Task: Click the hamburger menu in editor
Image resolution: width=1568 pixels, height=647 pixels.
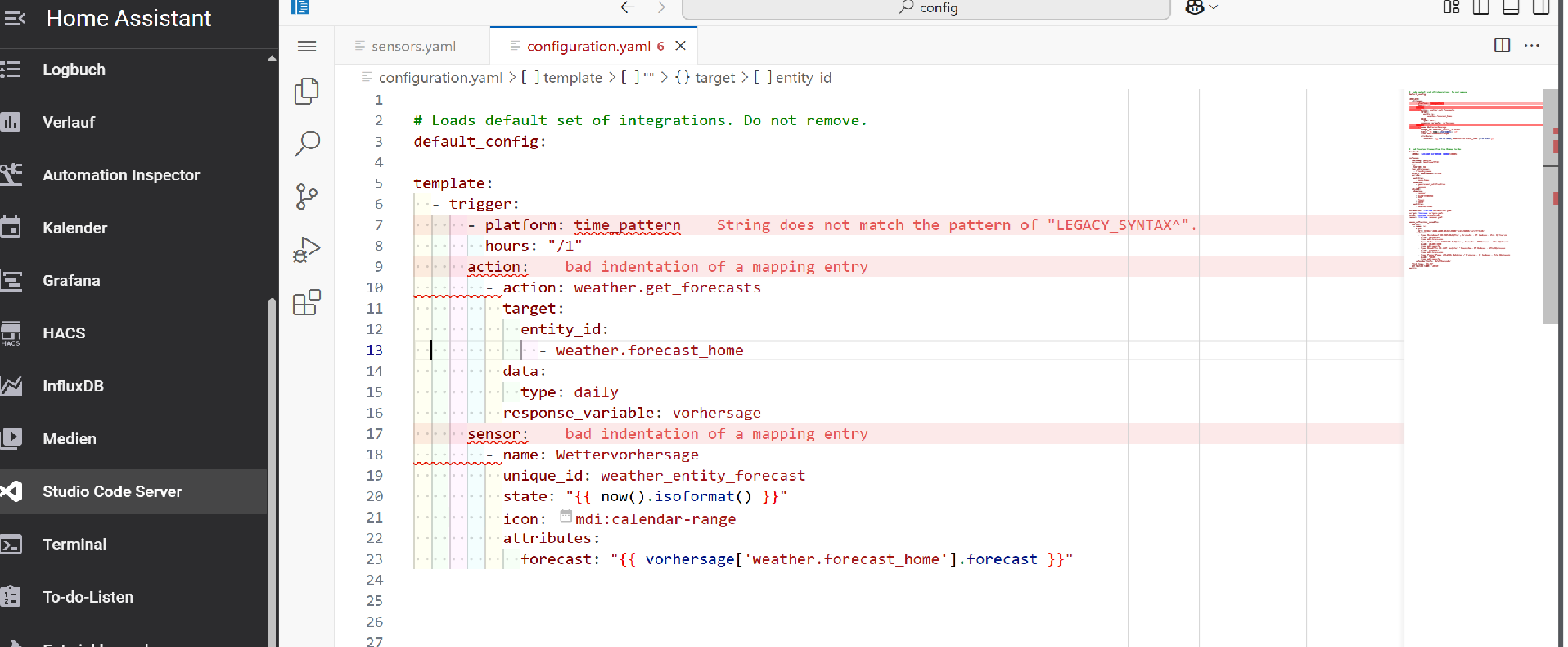Action: [307, 46]
